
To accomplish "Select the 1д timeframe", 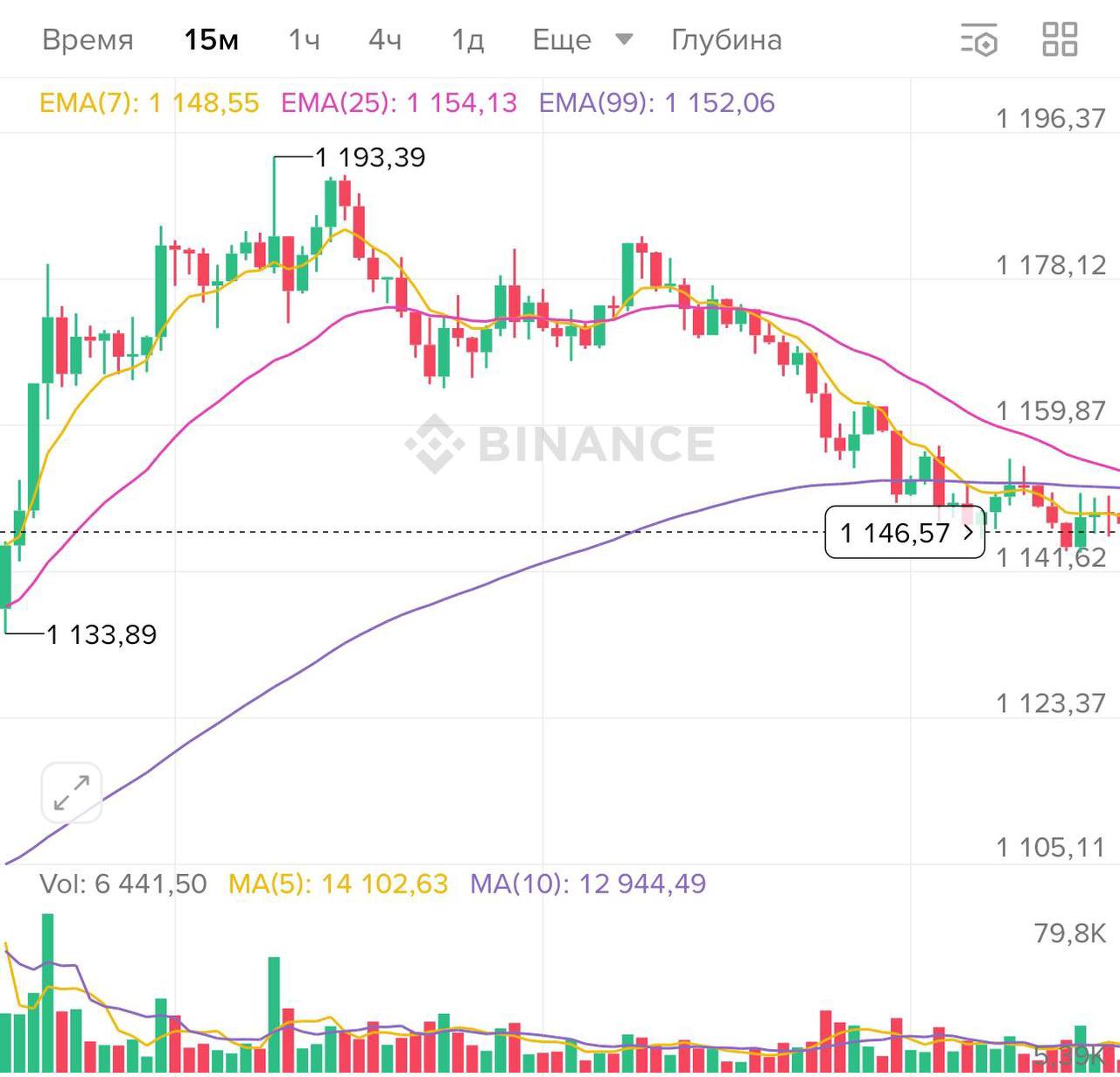I will coord(467,40).
